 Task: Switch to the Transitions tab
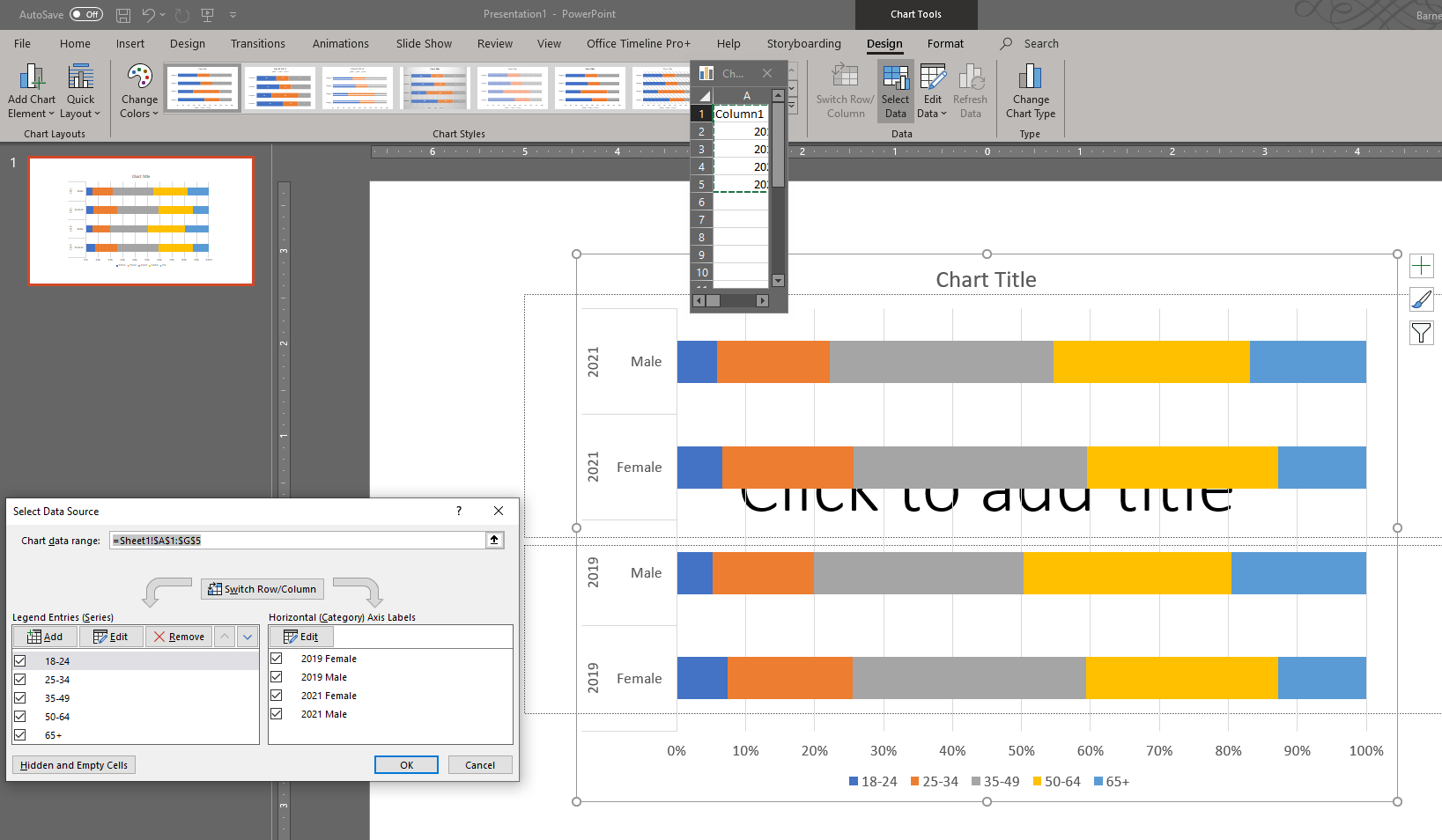(x=258, y=43)
